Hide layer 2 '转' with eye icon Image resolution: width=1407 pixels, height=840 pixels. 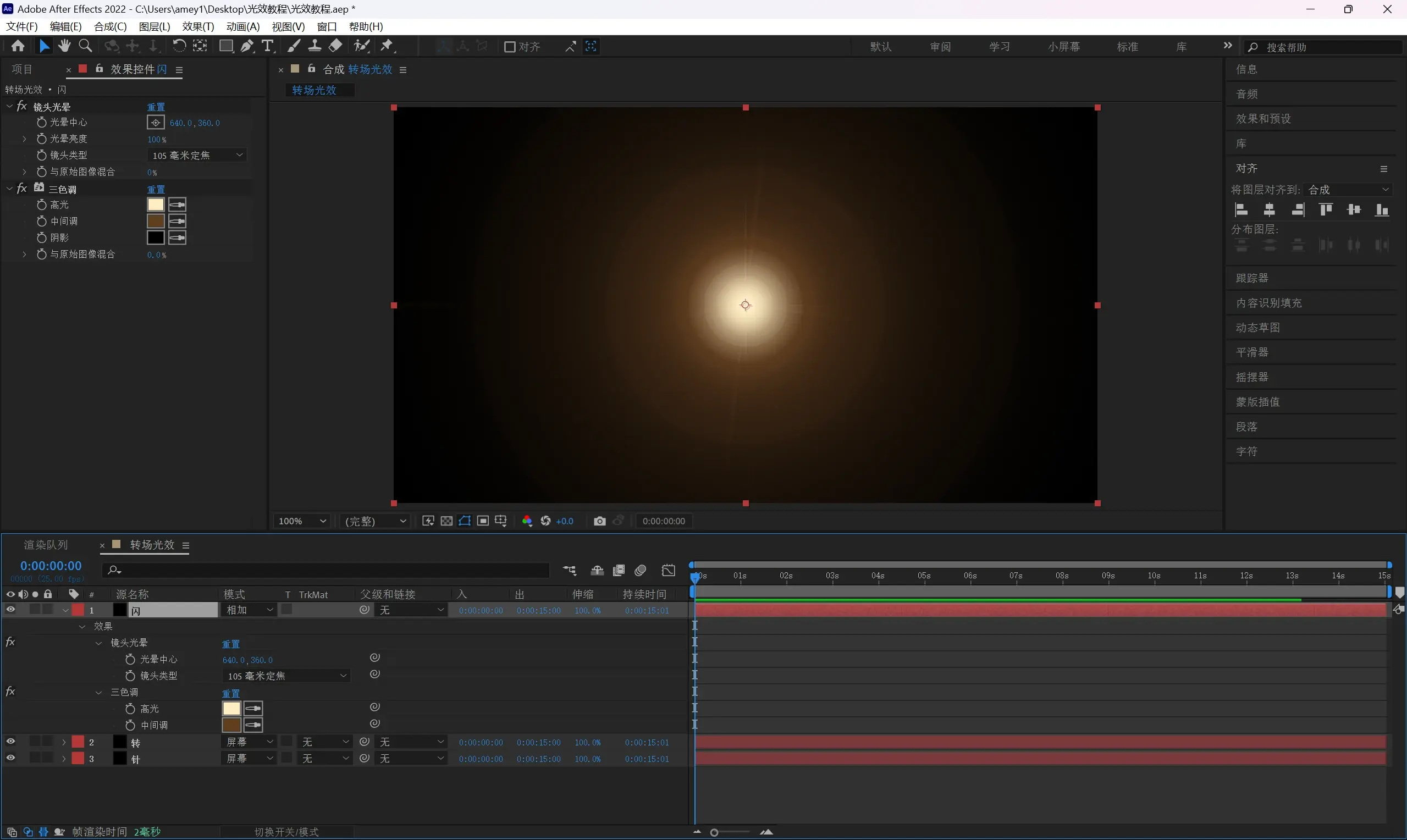click(10, 742)
